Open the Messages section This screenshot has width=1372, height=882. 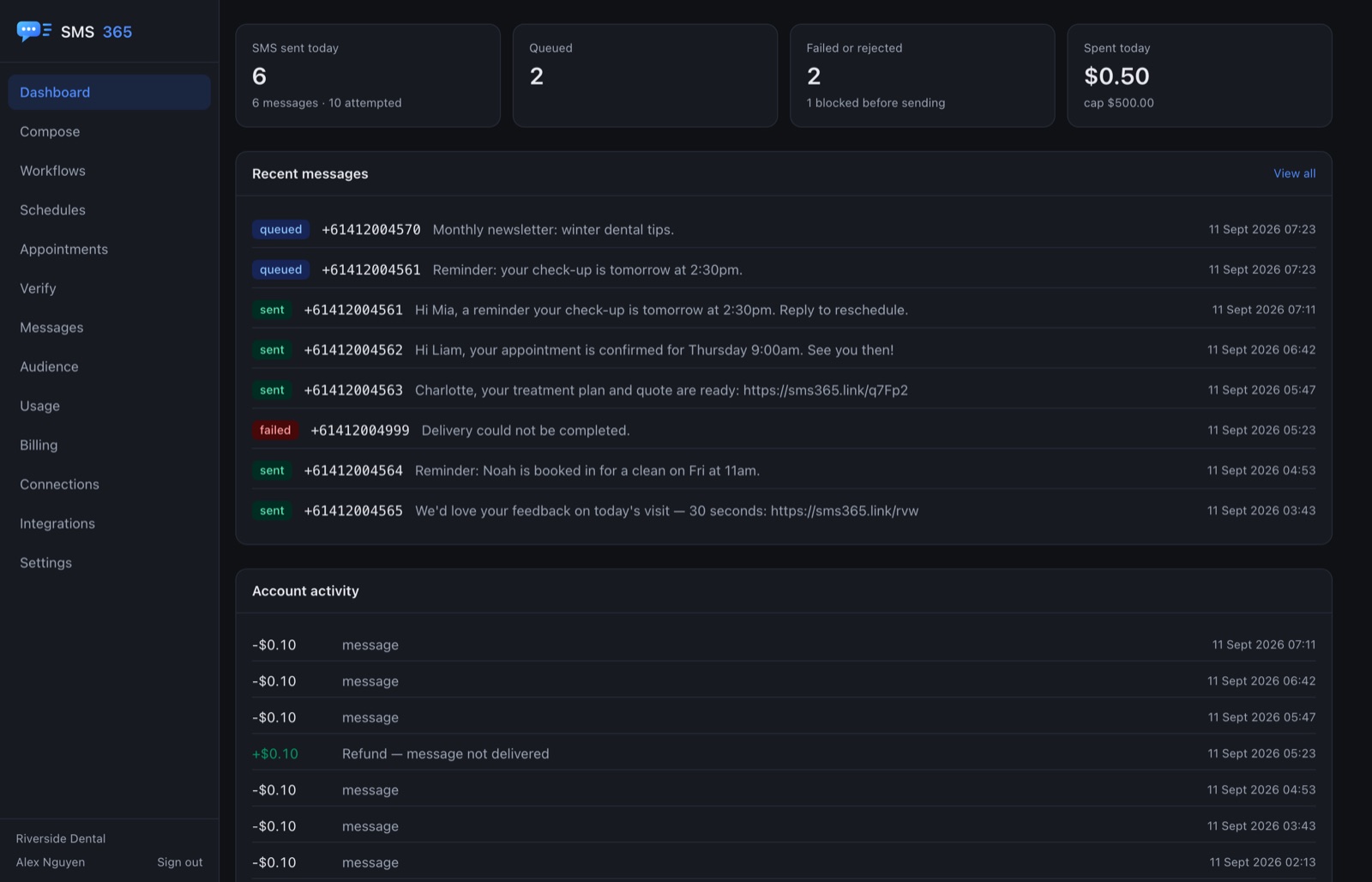109,328
